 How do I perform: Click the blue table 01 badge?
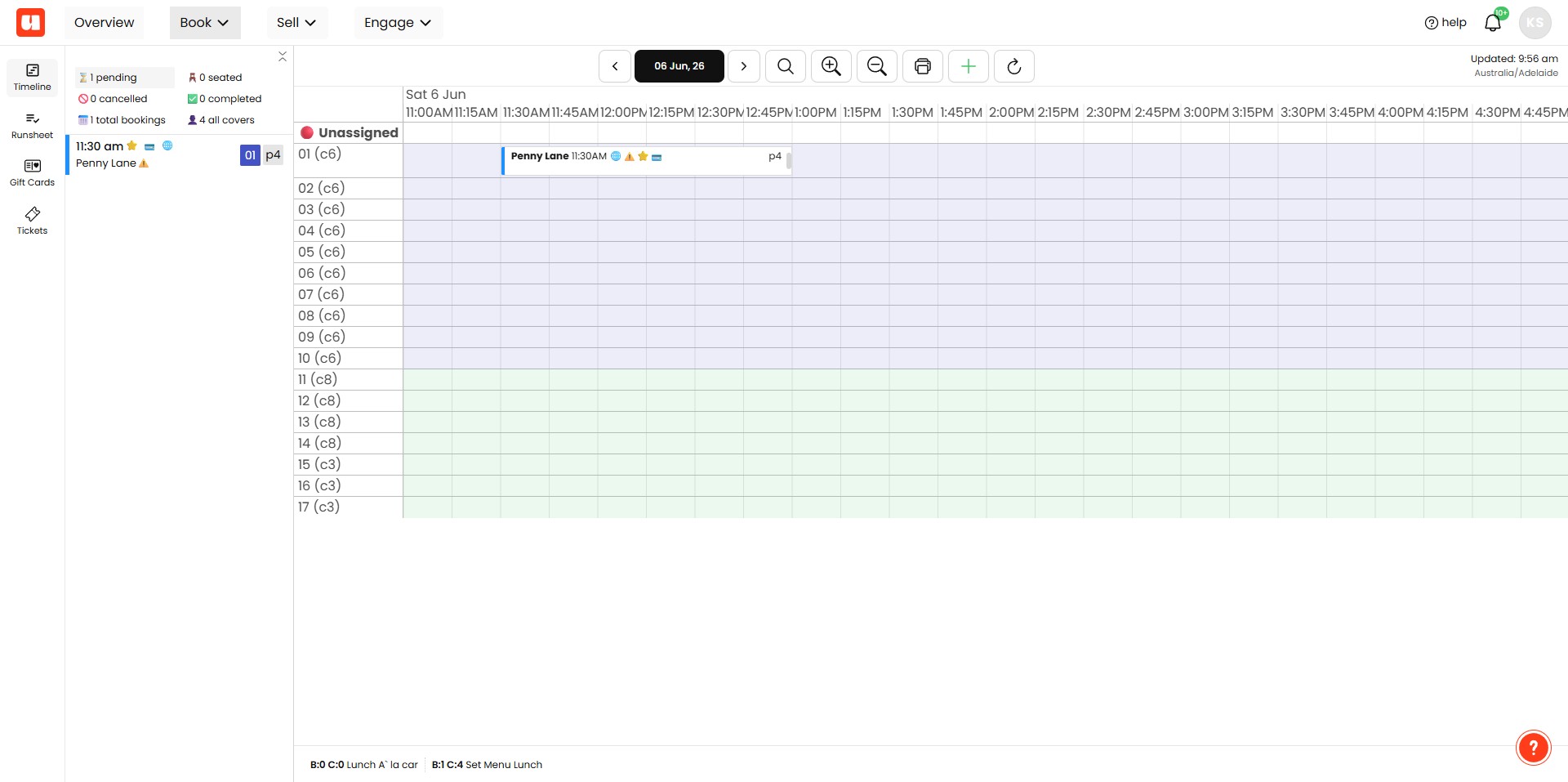coord(250,155)
